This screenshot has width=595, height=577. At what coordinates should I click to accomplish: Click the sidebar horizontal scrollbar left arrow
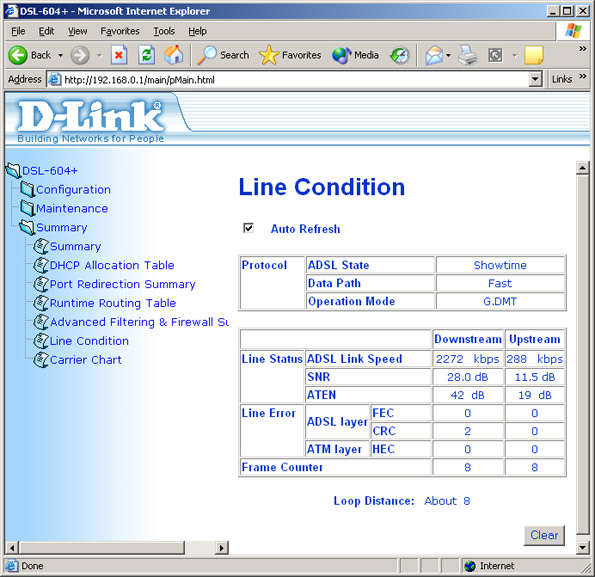(x=11, y=547)
